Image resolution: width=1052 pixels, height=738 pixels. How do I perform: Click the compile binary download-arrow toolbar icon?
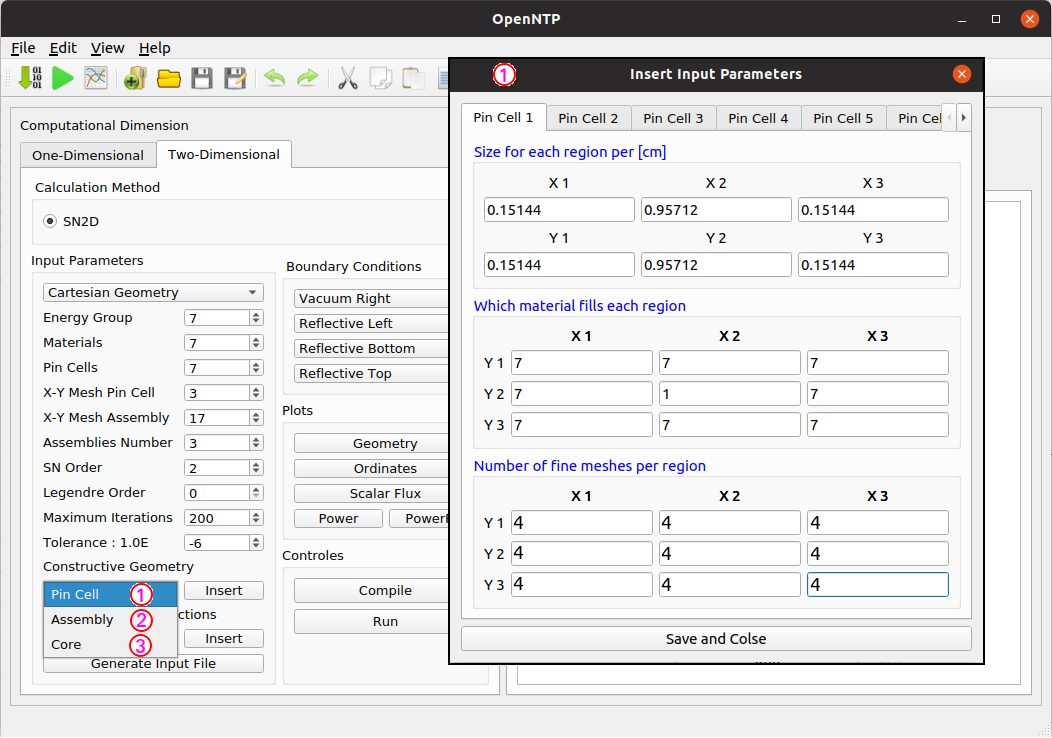30,78
